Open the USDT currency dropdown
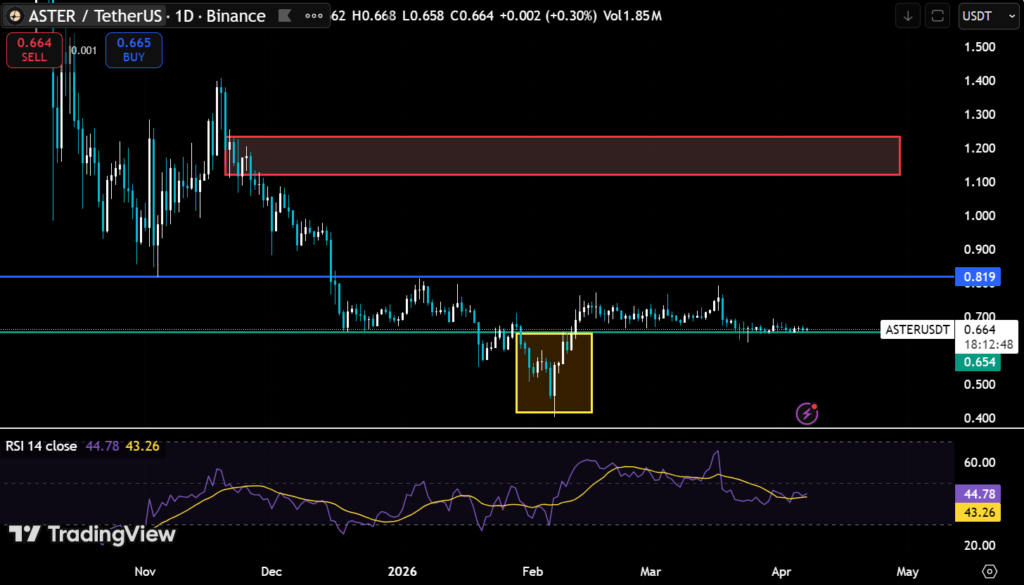This screenshot has width=1024, height=585. click(988, 16)
